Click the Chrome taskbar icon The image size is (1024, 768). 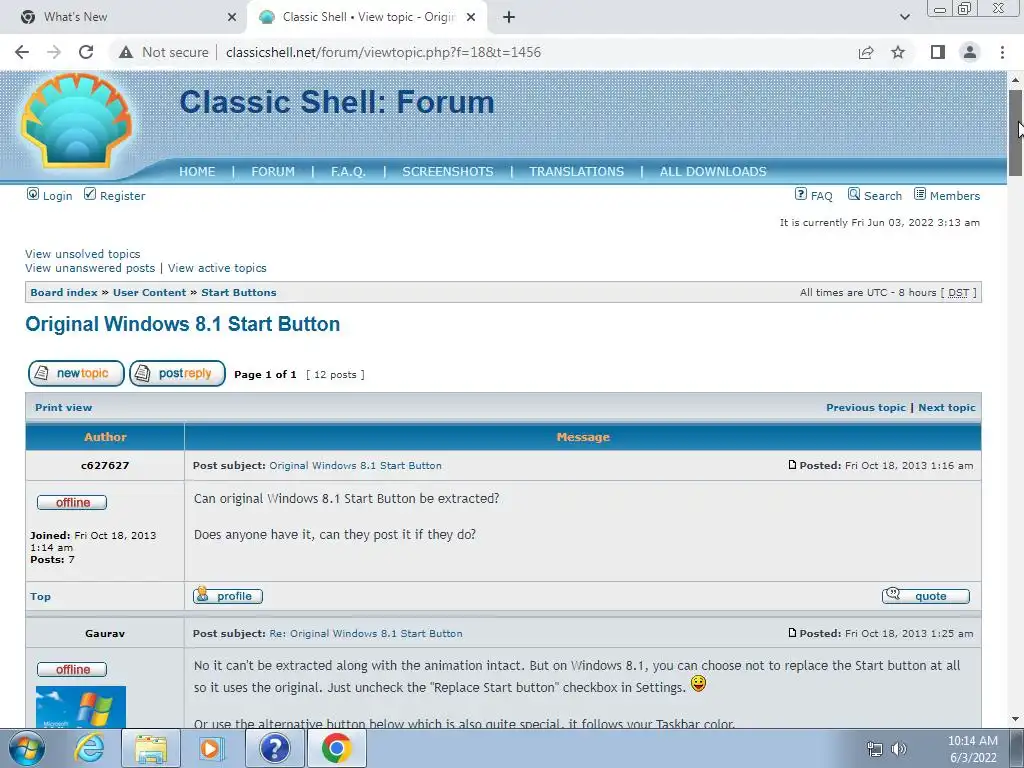click(x=336, y=748)
